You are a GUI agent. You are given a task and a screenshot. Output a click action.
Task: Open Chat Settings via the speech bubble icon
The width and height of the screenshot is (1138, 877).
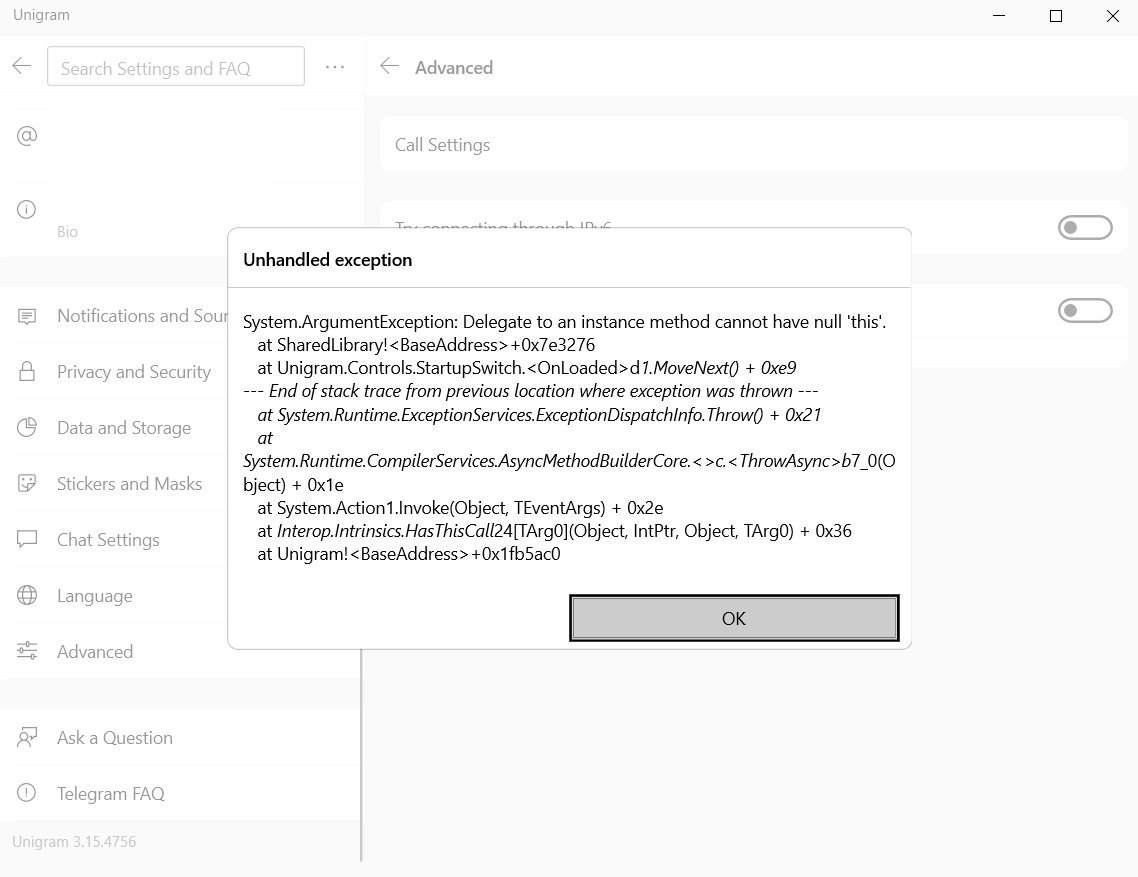(x=27, y=539)
